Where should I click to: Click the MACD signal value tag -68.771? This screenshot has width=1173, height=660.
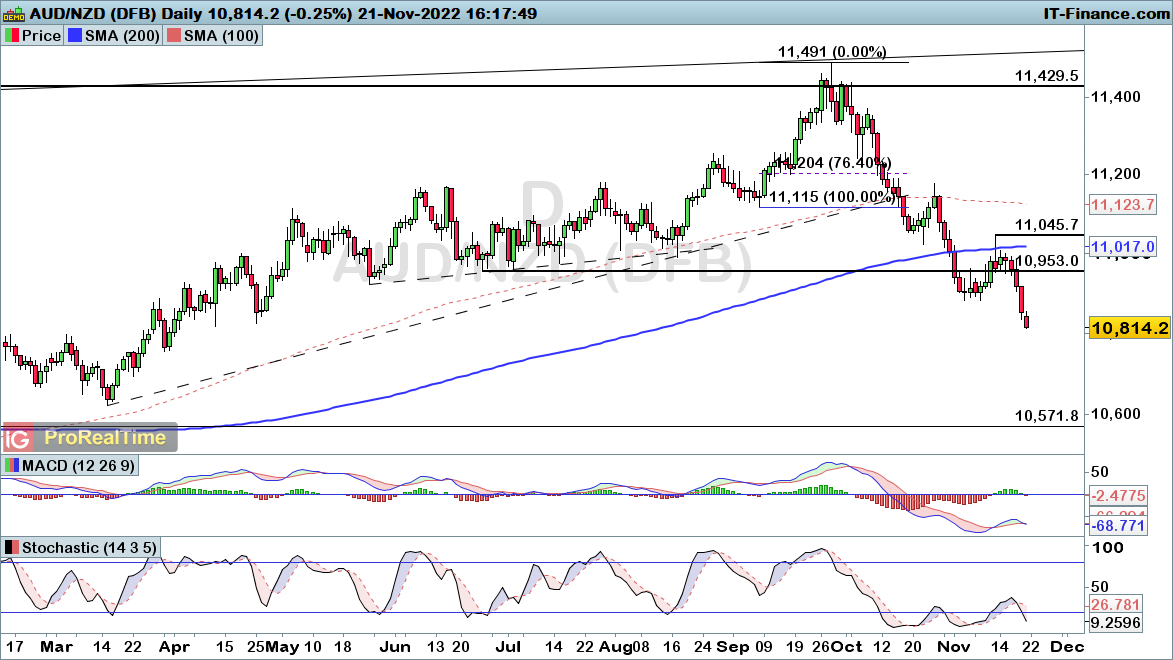pos(1118,525)
